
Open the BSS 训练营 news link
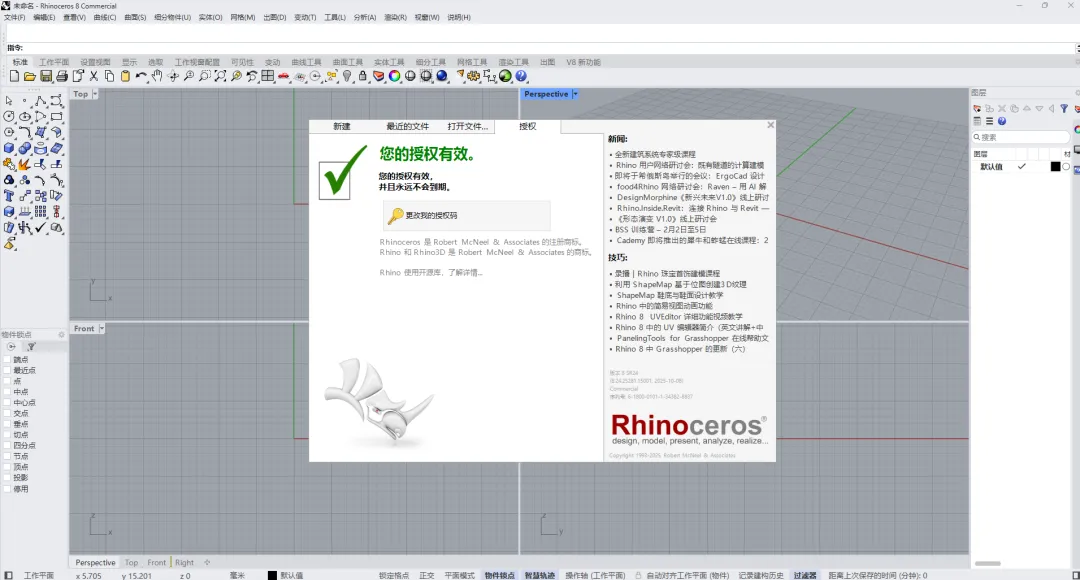coord(661,229)
